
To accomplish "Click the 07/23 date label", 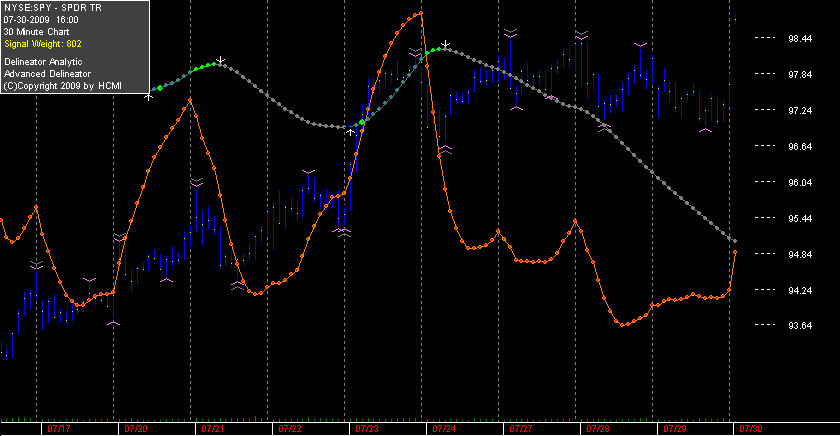I will (x=367, y=429).
